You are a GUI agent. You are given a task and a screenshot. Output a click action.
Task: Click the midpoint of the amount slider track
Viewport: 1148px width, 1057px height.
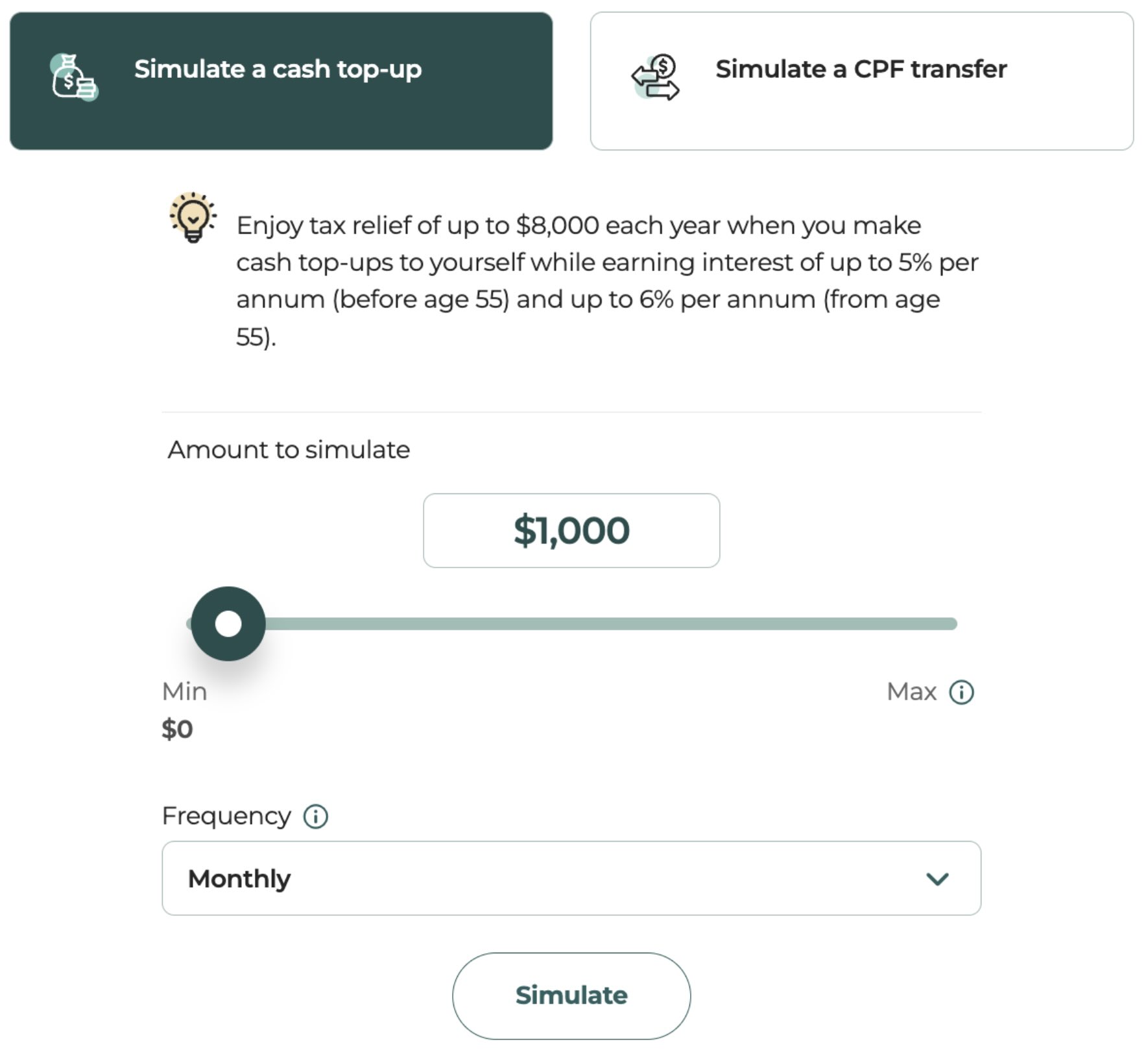[x=571, y=624]
